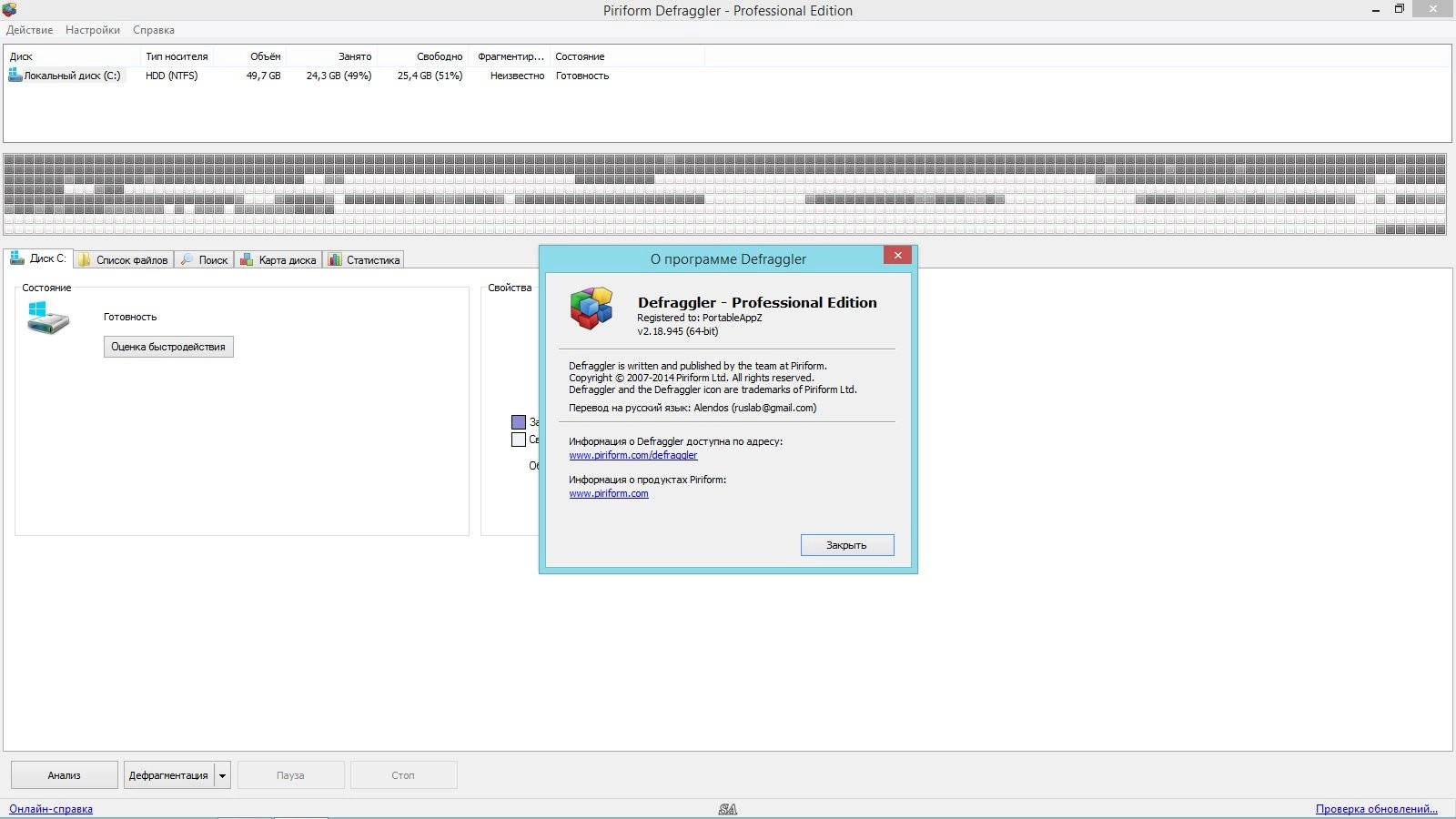
Task: Open the Онлайн-справка link
Action: (51, 809)
